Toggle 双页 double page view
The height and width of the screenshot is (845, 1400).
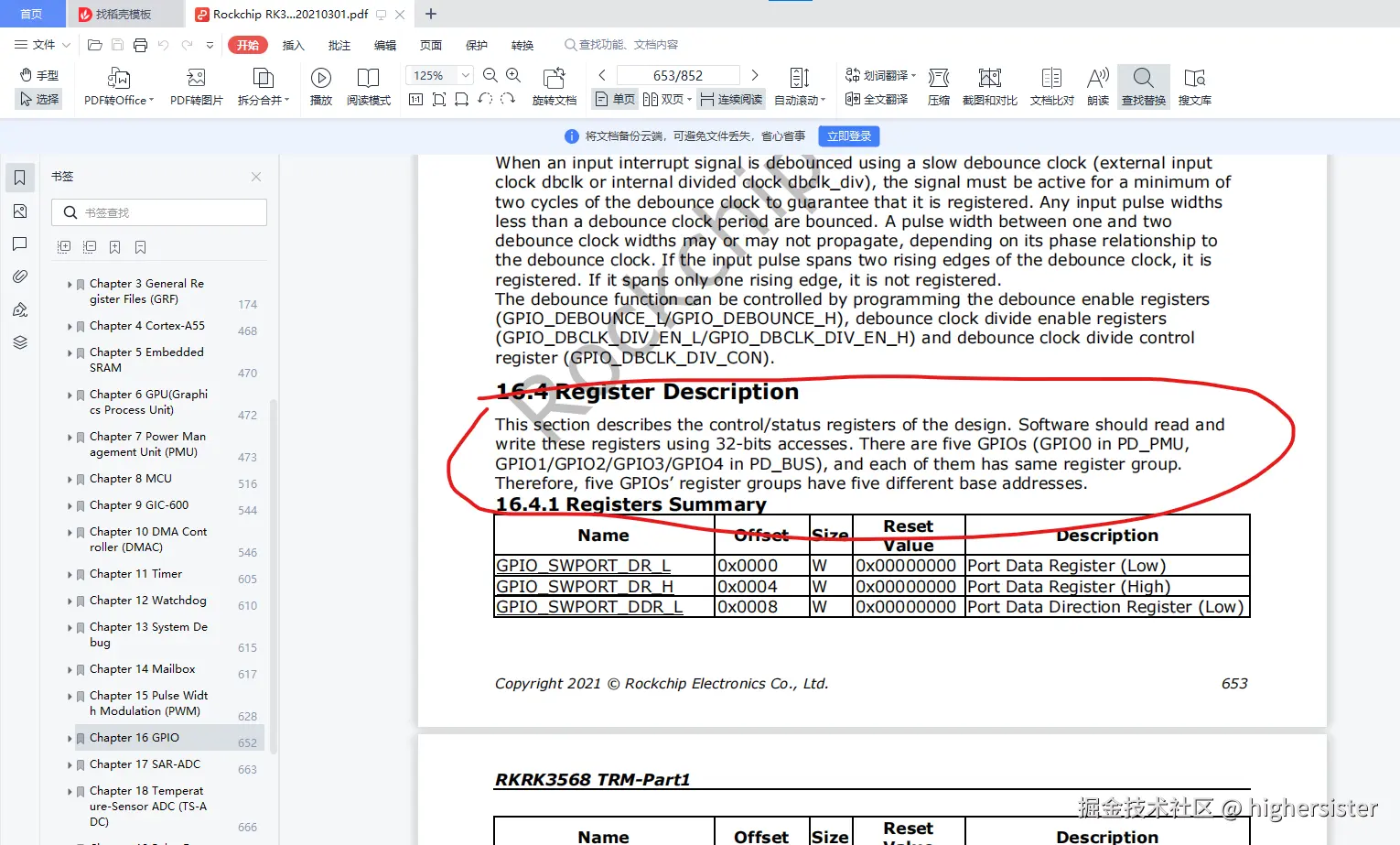667,99
